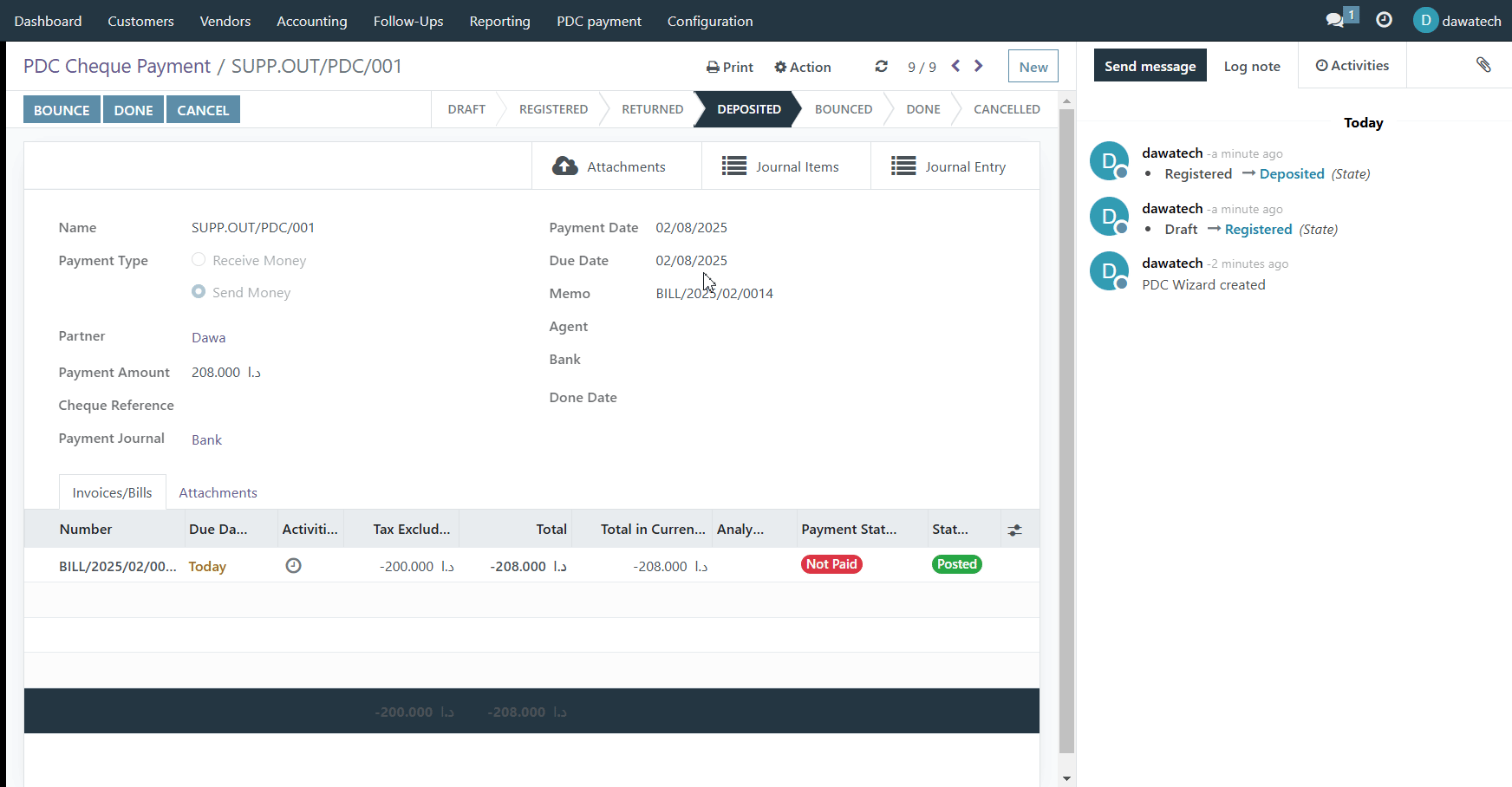Click dawatech avatar on Deposited message
1512x787 pixels.
(x=1109, y=161)
